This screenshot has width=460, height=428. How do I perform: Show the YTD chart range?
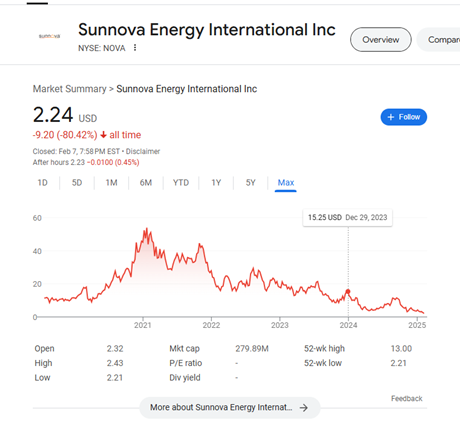click(181, 183)
